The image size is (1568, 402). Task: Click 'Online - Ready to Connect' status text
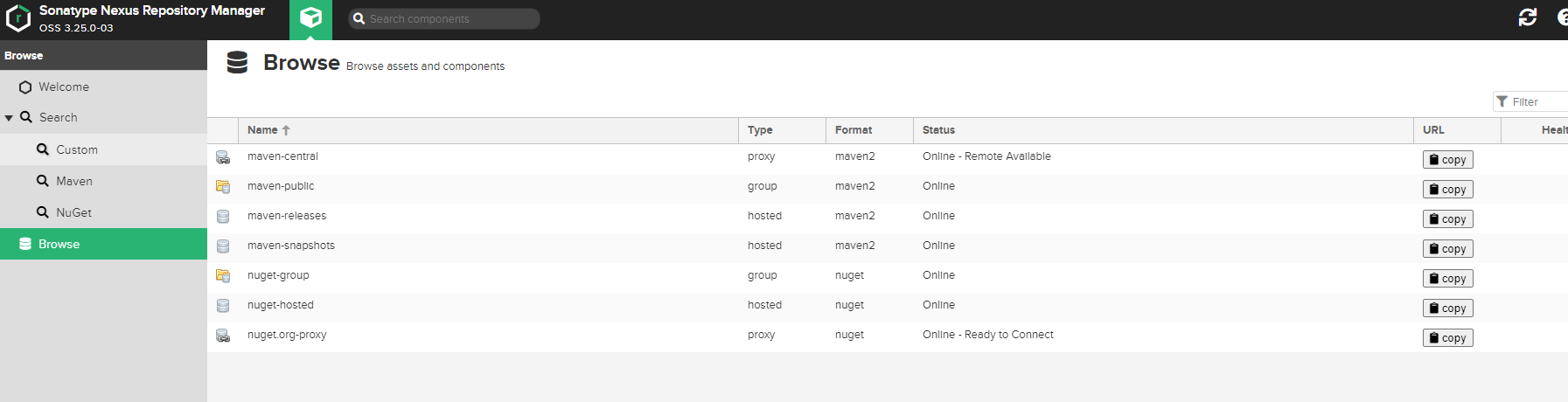tap(988, 335)
